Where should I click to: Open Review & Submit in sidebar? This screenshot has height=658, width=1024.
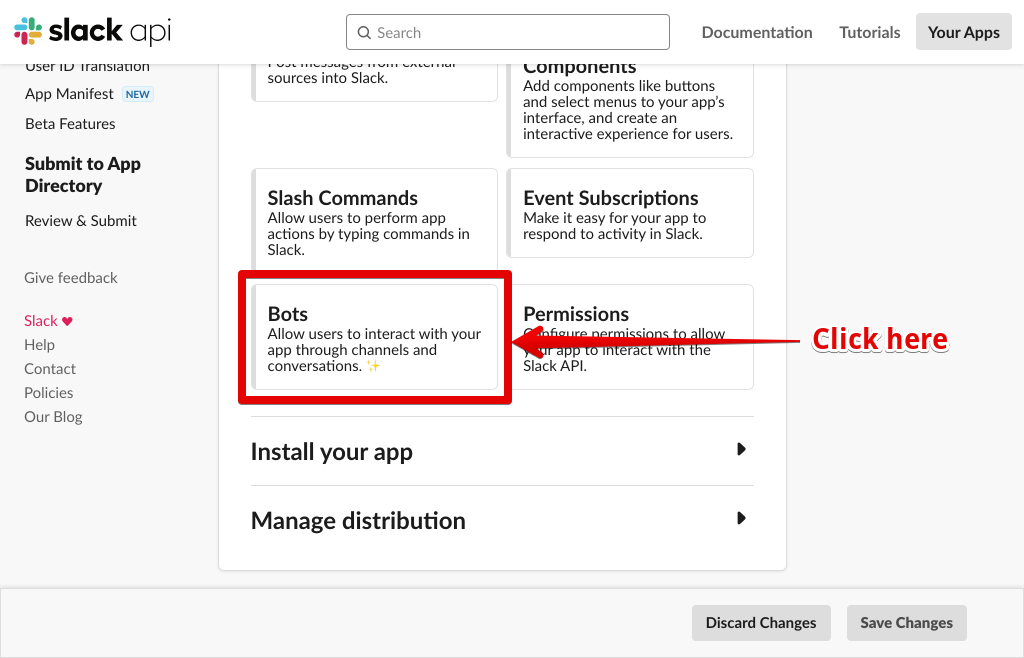80,221
